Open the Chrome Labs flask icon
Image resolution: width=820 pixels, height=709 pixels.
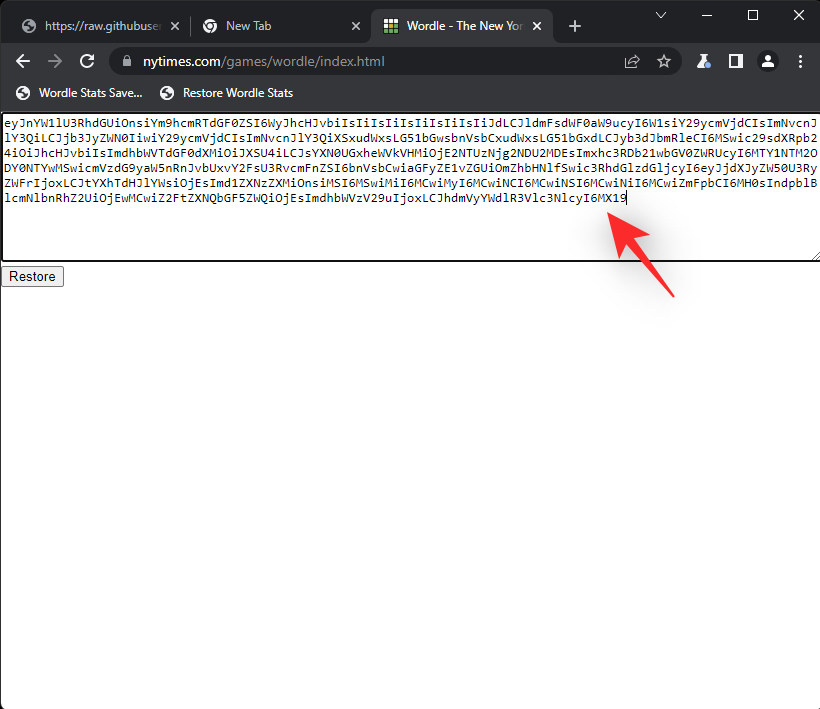704,61
